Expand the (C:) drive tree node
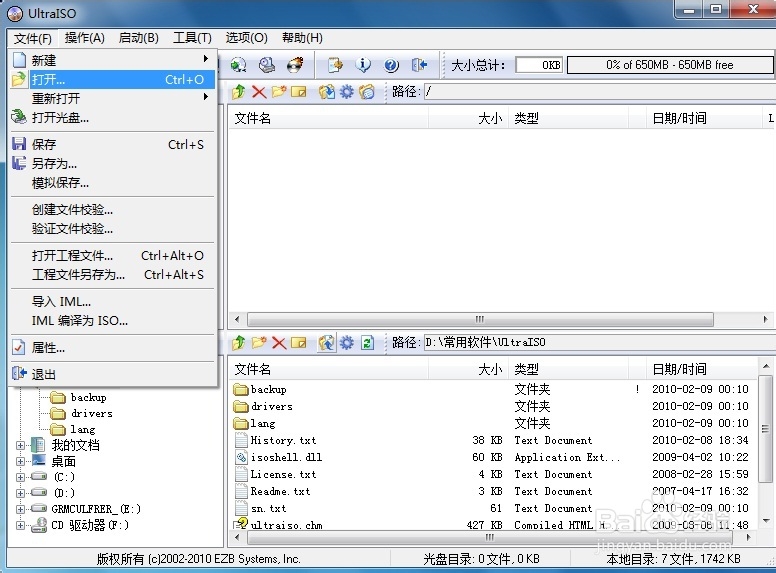Image resolution: width=776 pixels, height=573 pixels. (21, 477)
